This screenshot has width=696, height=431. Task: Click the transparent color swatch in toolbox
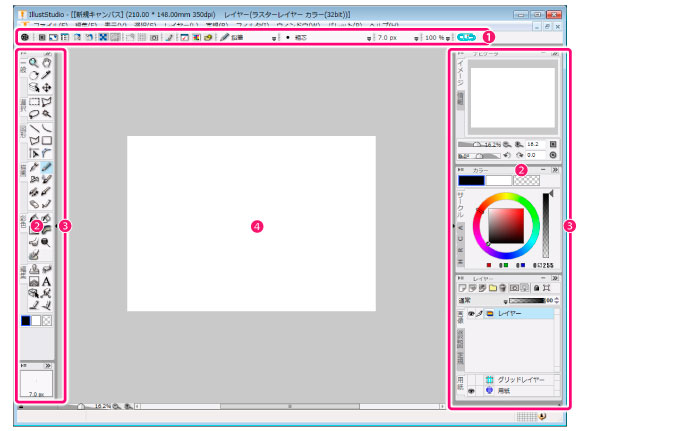[x=47, y=320]
